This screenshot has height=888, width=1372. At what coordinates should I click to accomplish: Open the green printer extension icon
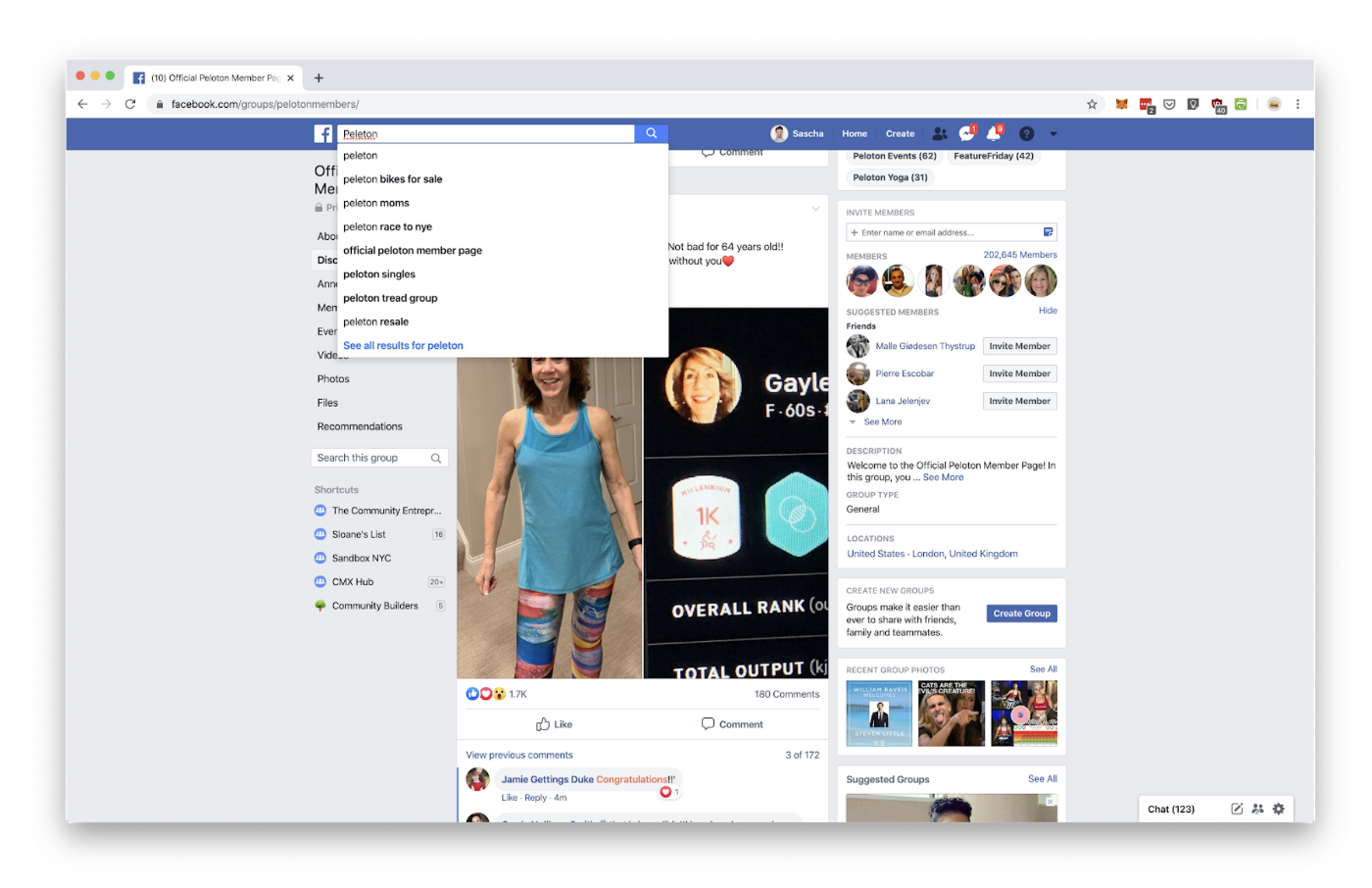[x=1241, y=104]
